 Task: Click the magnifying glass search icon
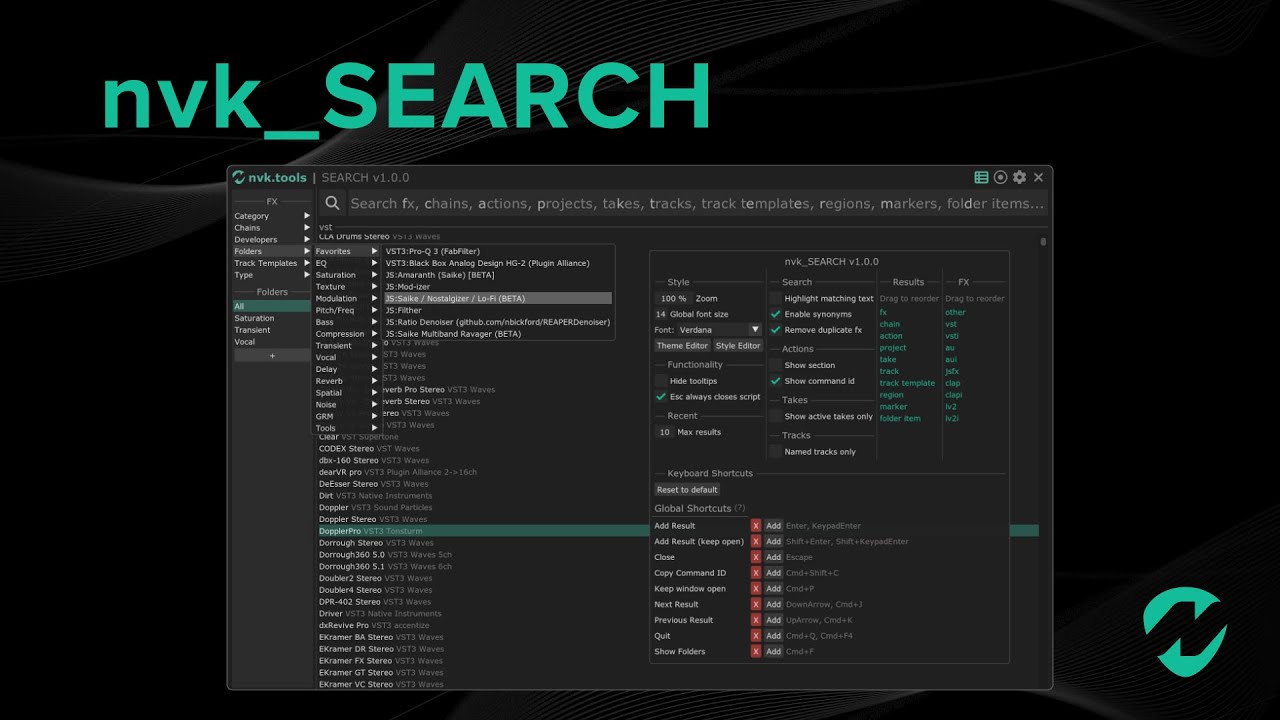(333, 203)
